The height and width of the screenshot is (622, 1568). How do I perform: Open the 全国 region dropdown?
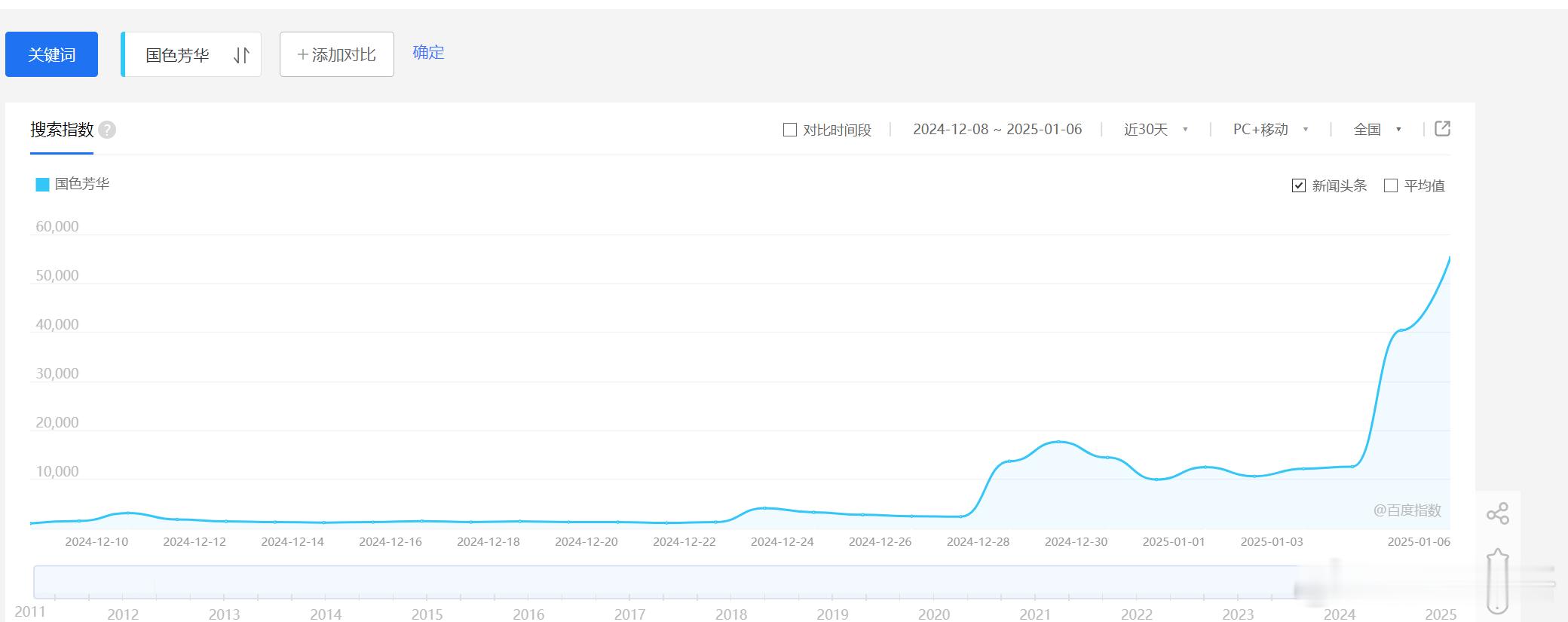click(x=1377, y=130)
